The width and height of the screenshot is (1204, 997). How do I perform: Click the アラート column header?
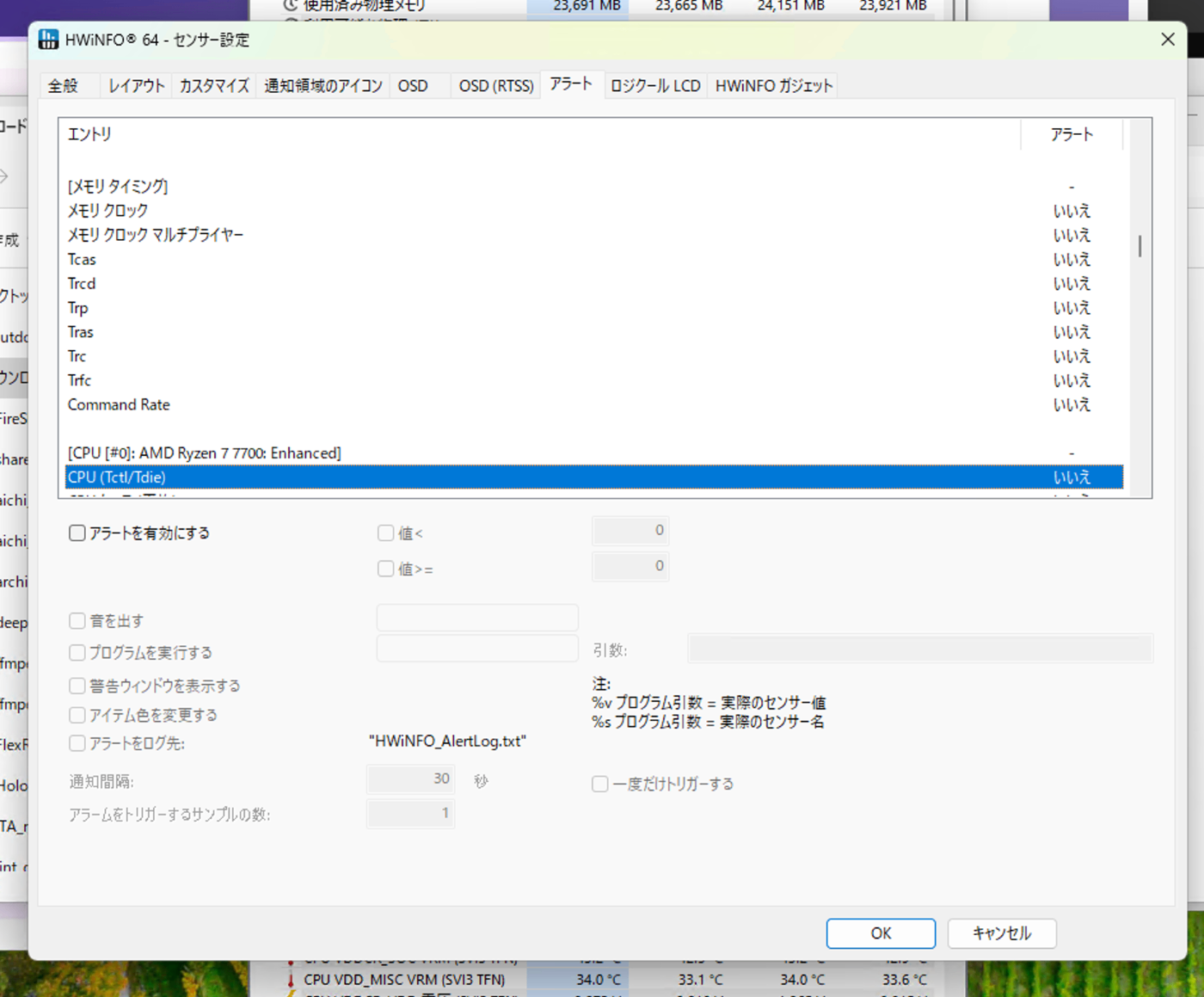(x=1072, y=134)
